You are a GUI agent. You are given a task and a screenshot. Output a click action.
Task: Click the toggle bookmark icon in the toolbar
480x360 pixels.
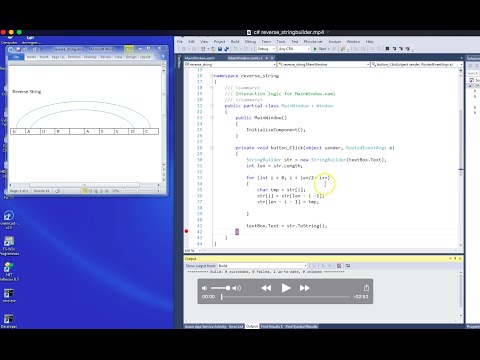coord(387,49)
